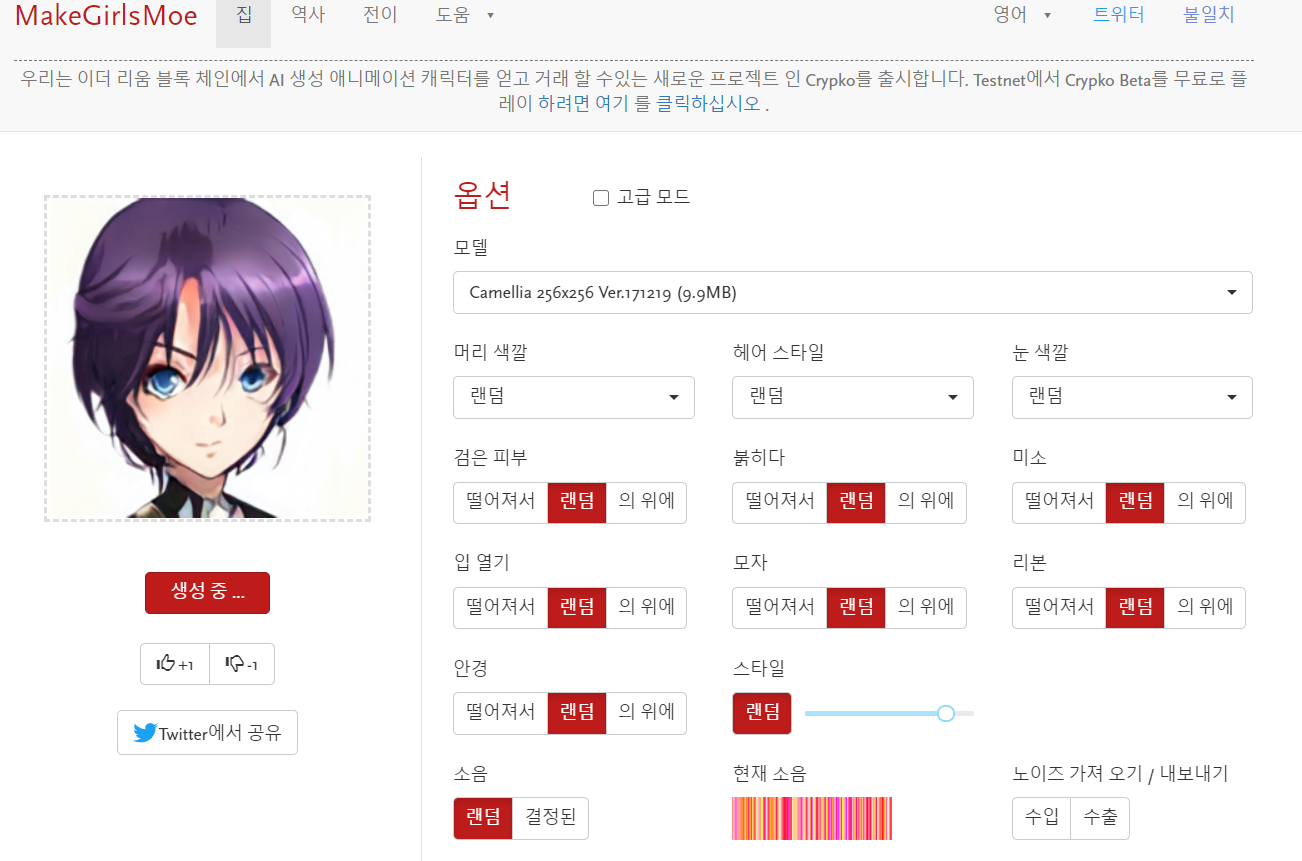
Task: Set 입 열기 to 의 위에
Action: (x=646, y=607)
